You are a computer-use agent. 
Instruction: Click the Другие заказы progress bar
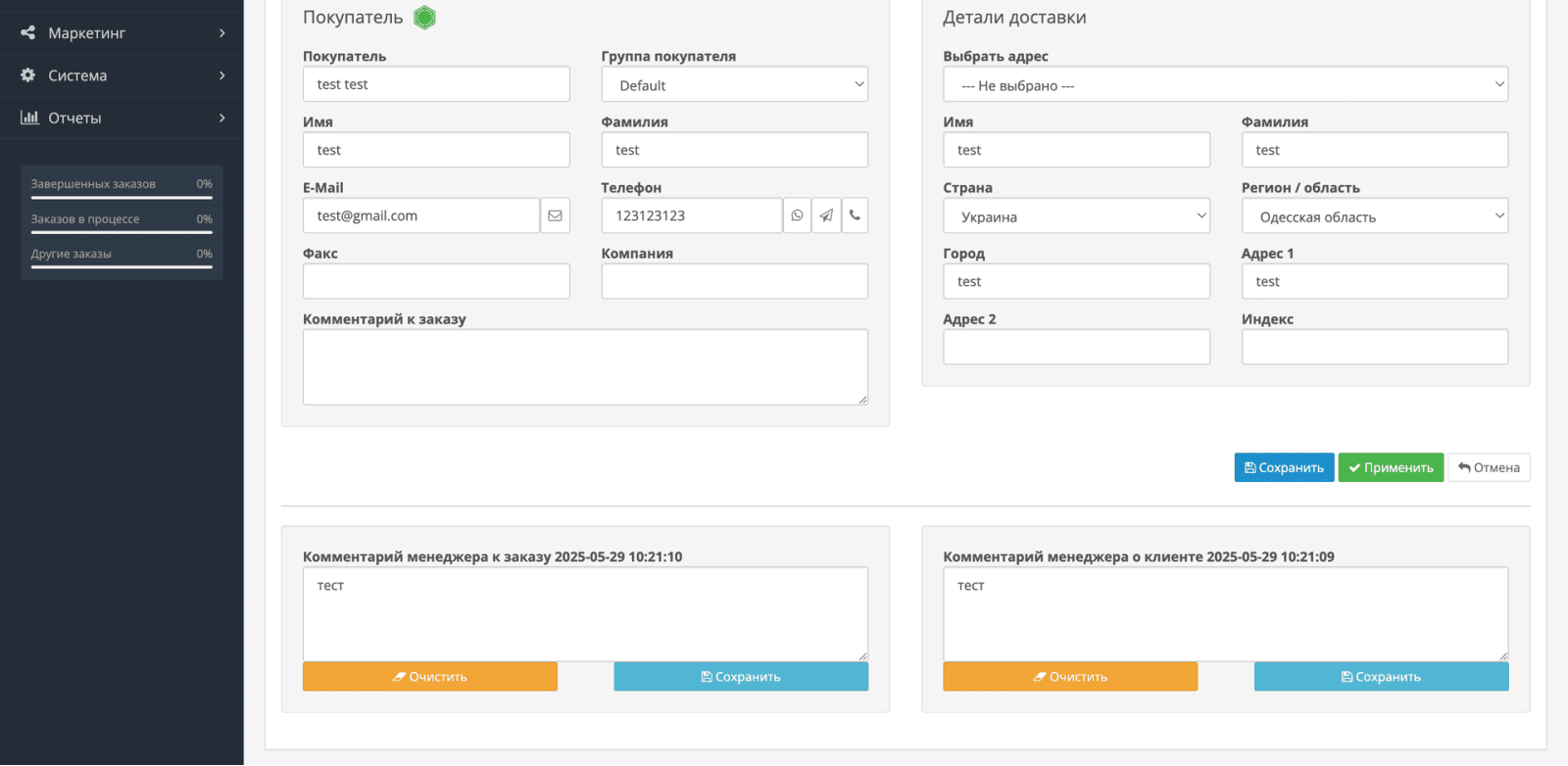[x=122, y=266]
